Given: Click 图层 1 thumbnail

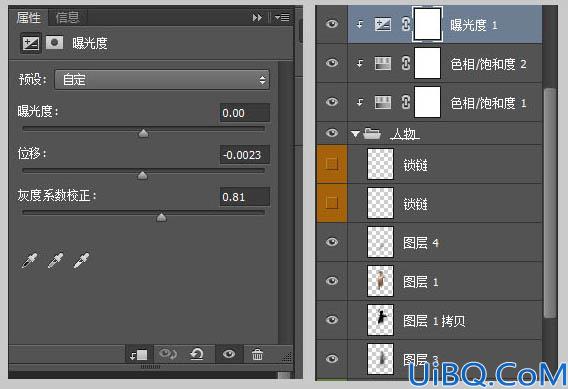Looking at the screenshot, I should pos(380,281).
